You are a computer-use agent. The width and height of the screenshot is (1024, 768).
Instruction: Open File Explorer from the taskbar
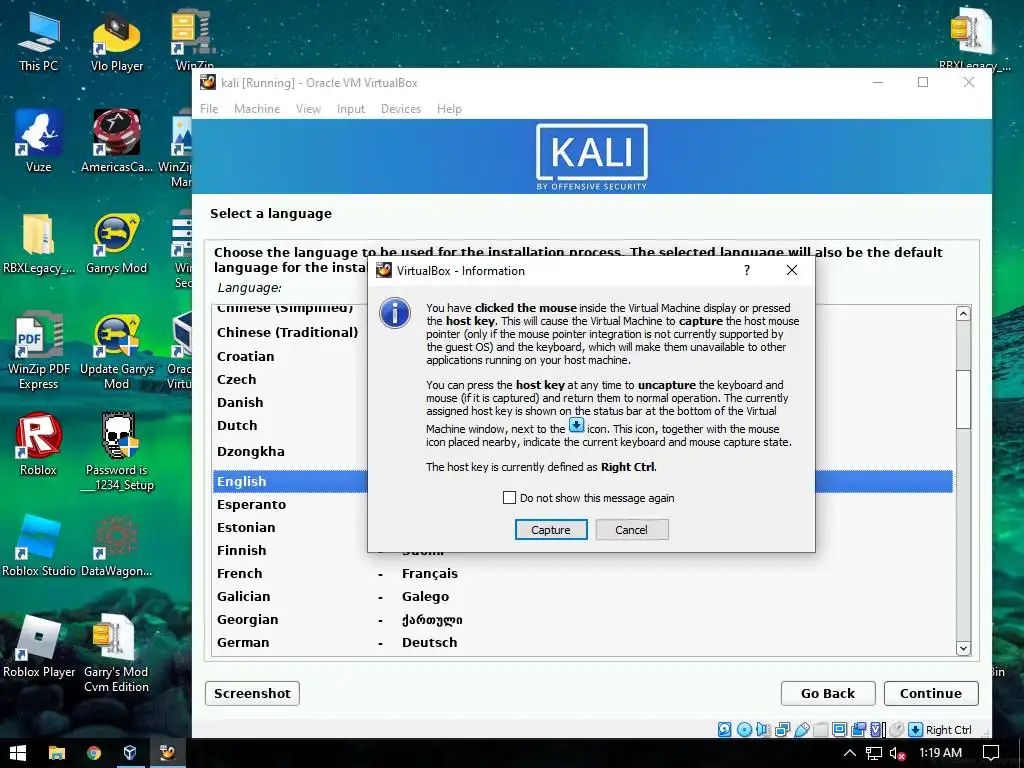click(x=57, y=753)
